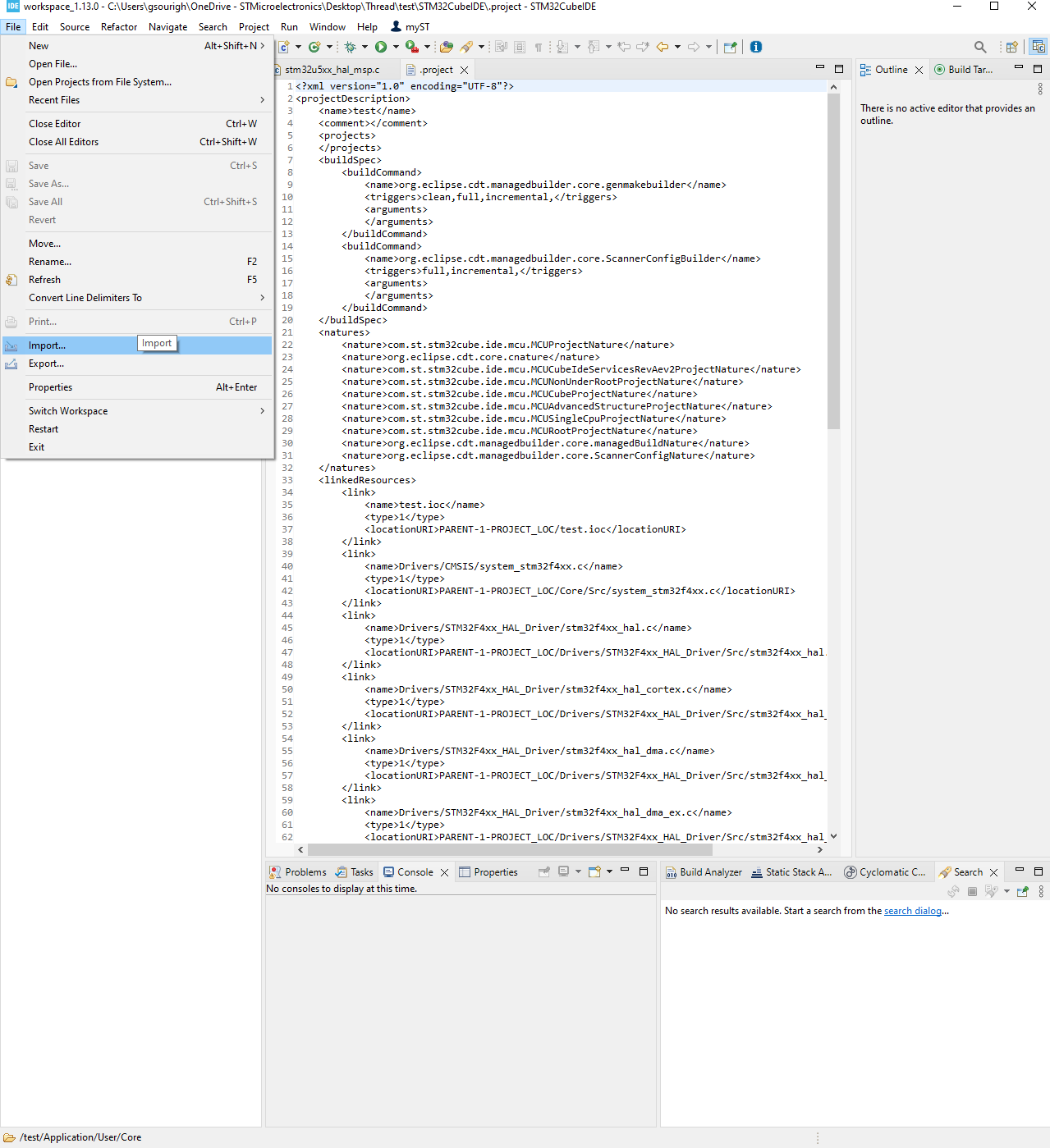Expand the Recent Files submenu
1050x1148 pixels.
[53, 99]
